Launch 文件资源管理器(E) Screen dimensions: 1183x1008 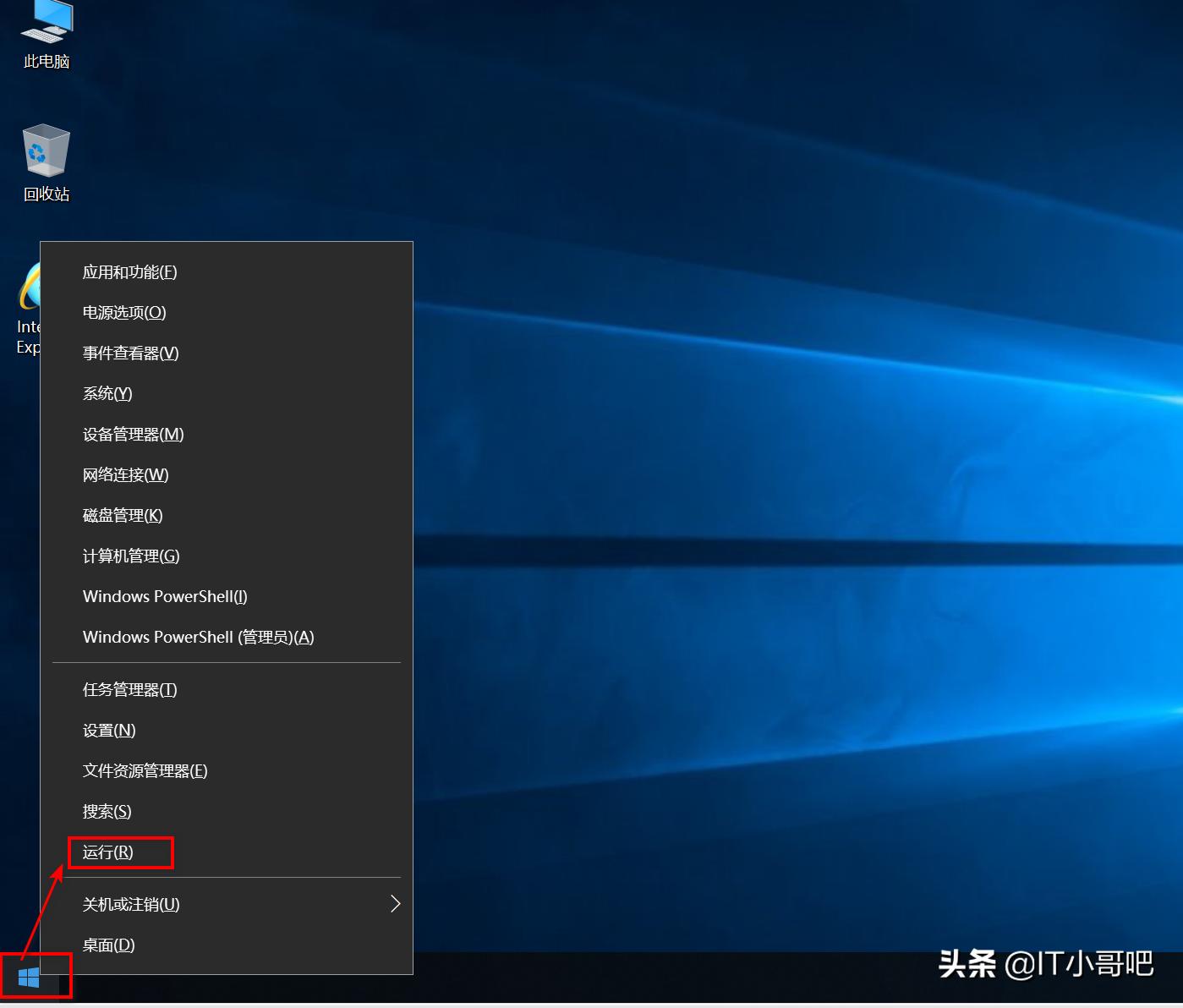(x=144, y=770)
